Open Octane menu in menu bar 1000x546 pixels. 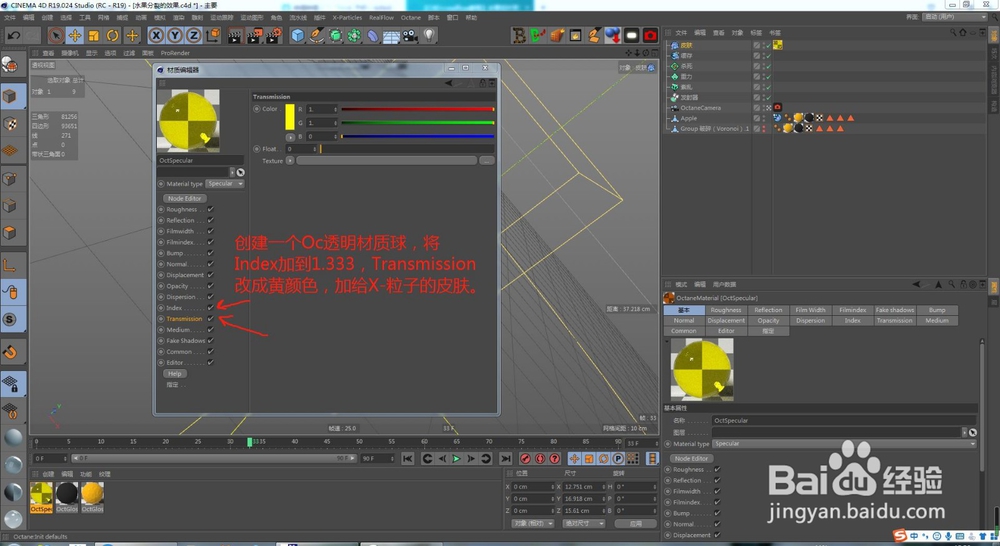click(410, 17)
